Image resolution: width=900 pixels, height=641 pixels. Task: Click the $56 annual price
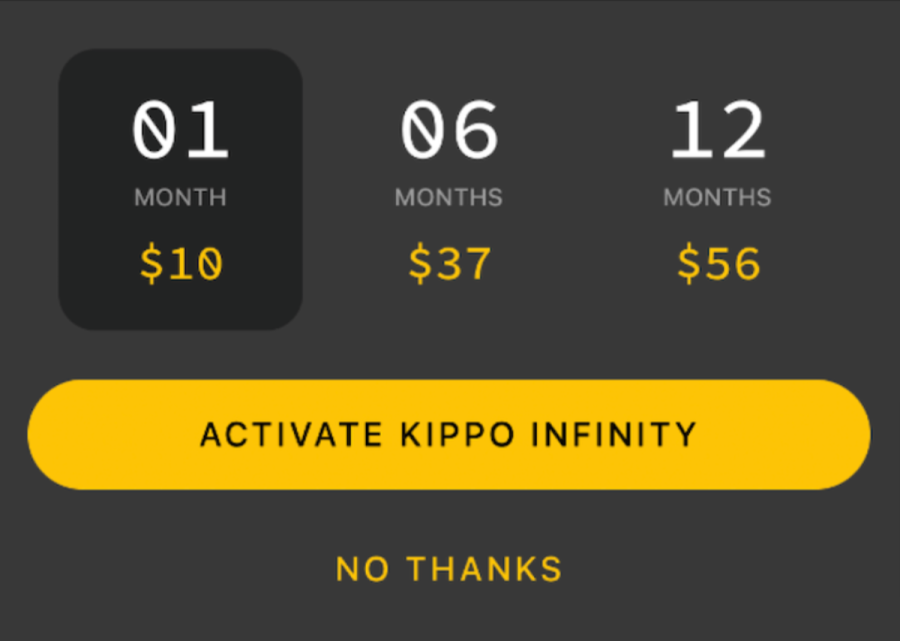(x=718, y=263)
